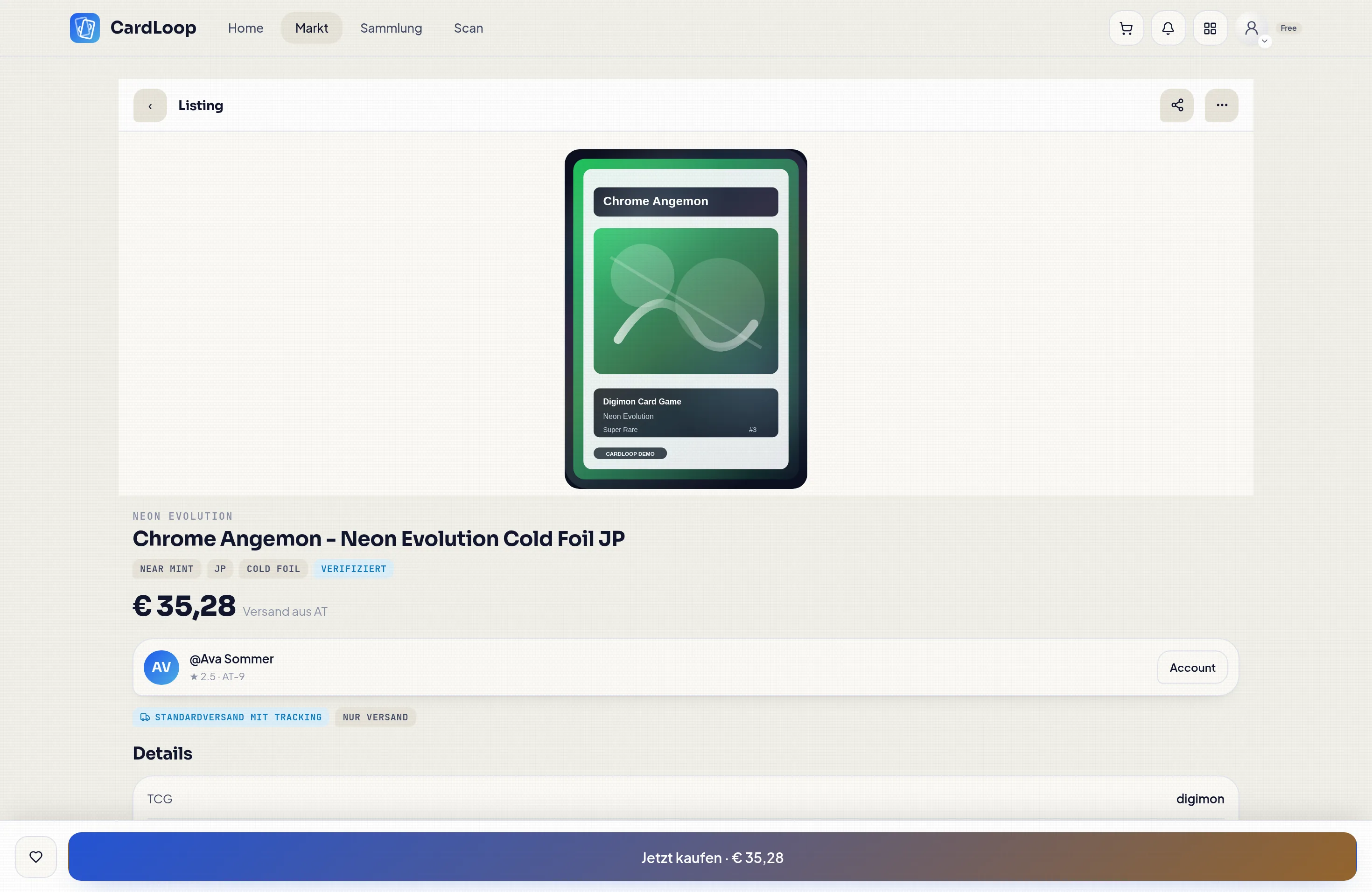The width and height of the screenshot is (1372, 892).
Task: Click the NEON EVOLUTION set label
Action: (x=183, y=516)
